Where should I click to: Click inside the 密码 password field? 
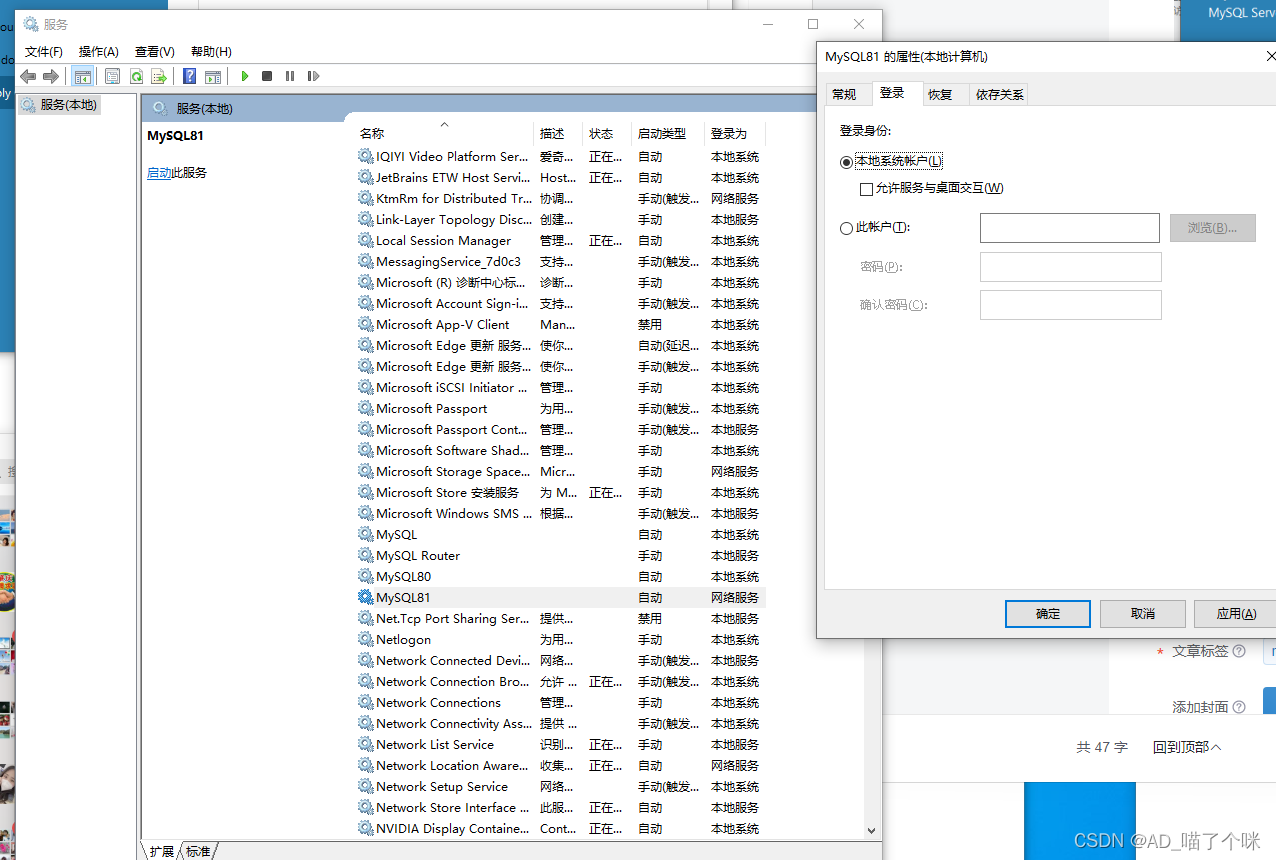[1070, 266]
